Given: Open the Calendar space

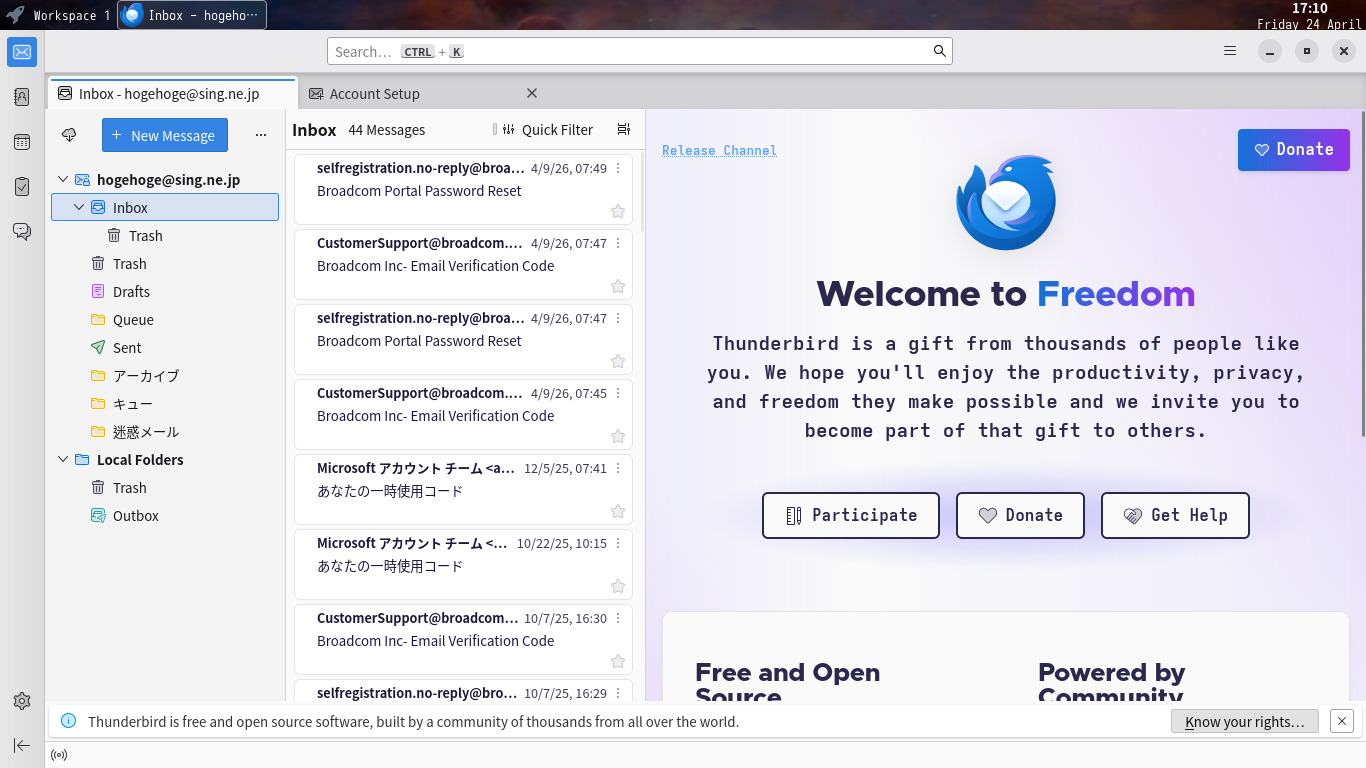Looking at the screenshot, I should pos(22,142).
